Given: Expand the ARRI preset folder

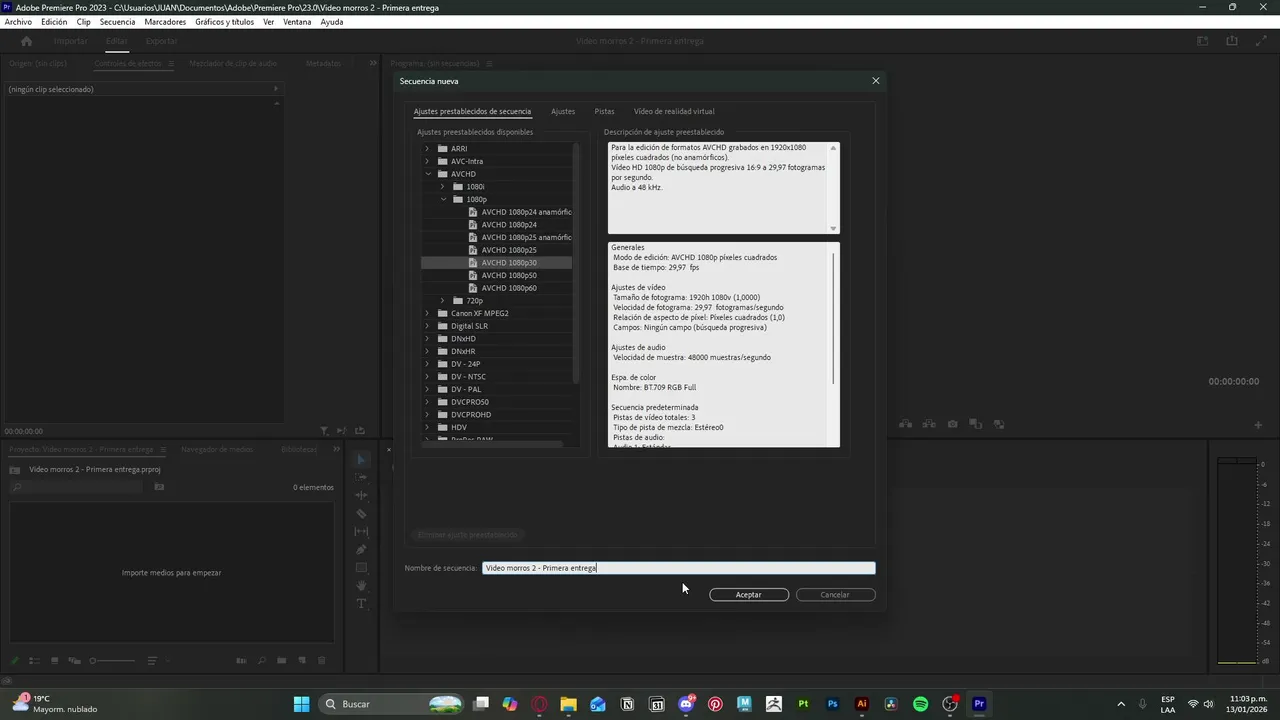Looking at the screenshot, I should point(427,149).
